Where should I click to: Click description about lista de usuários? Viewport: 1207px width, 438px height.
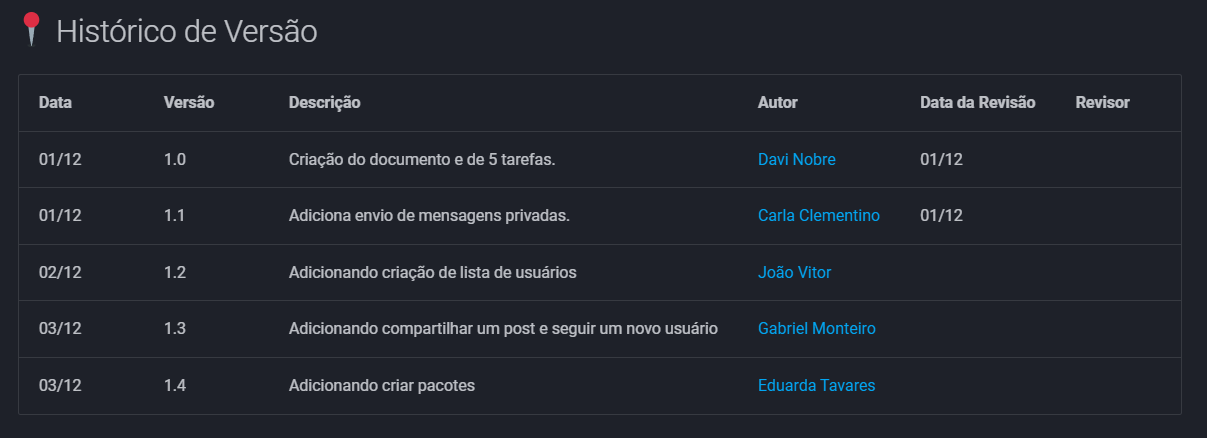[x=432, y=272]
